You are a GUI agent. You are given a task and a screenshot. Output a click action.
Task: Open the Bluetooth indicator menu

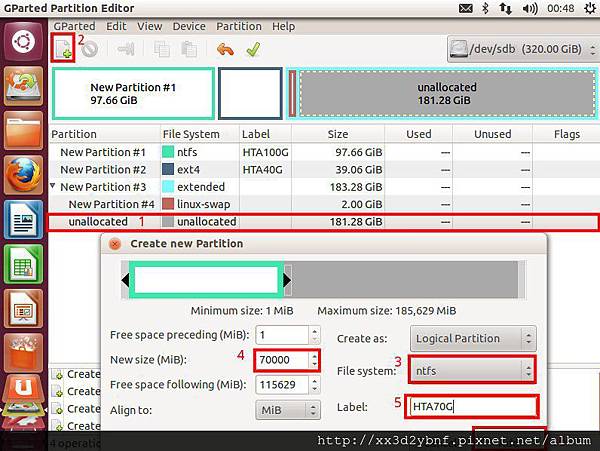485,8
